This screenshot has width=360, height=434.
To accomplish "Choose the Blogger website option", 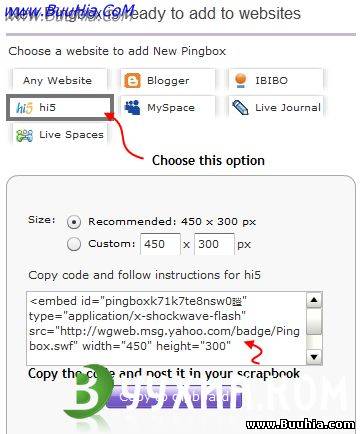I will 168,80.
